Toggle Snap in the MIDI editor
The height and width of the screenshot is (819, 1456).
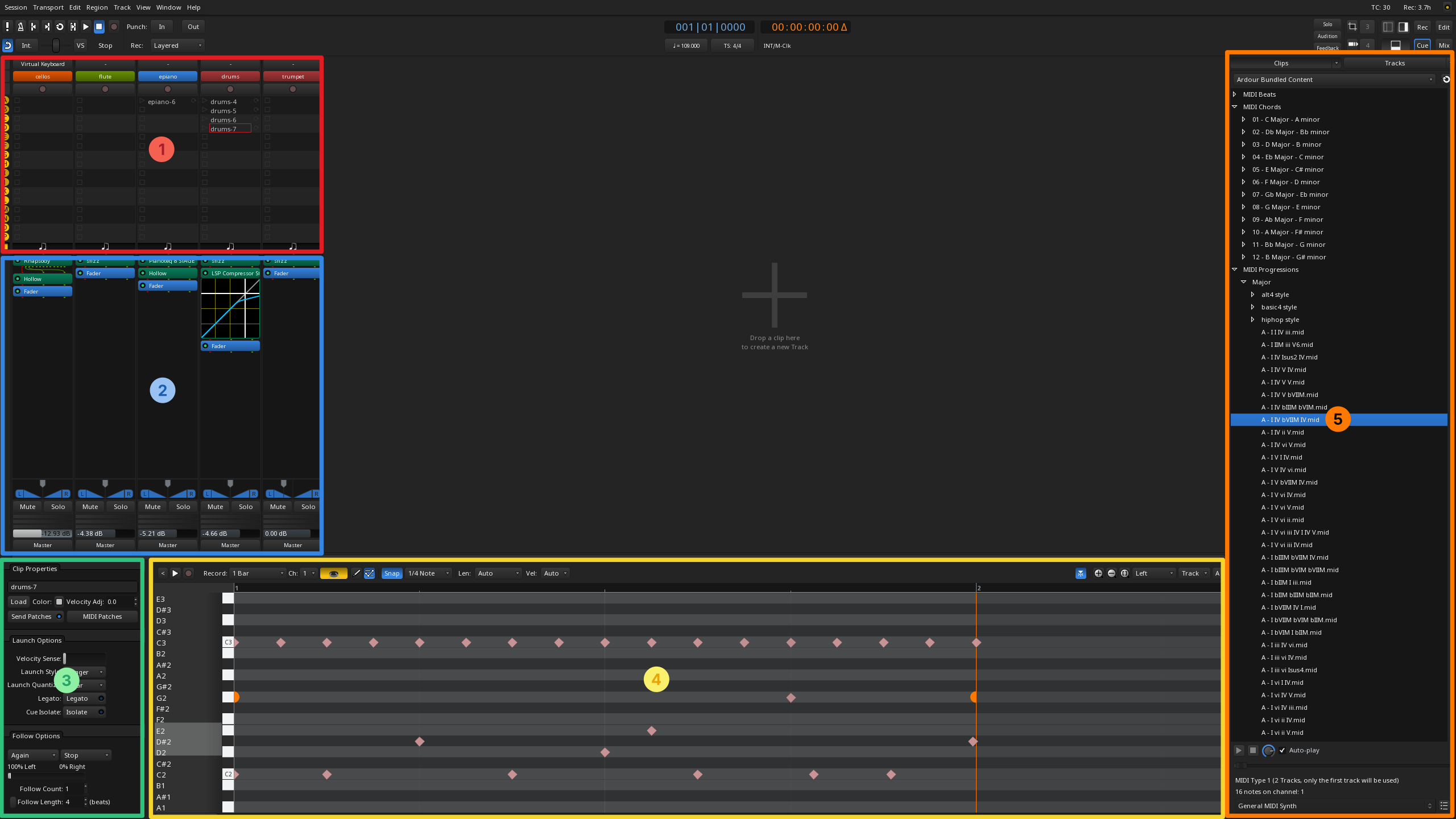click(x=392, y=573)
